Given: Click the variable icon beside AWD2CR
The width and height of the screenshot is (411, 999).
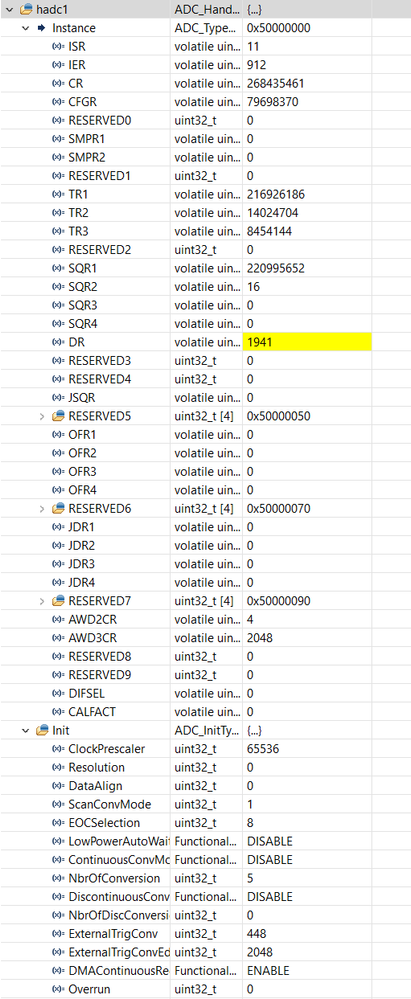Looking at the screenshot, I should coord(58,619).
